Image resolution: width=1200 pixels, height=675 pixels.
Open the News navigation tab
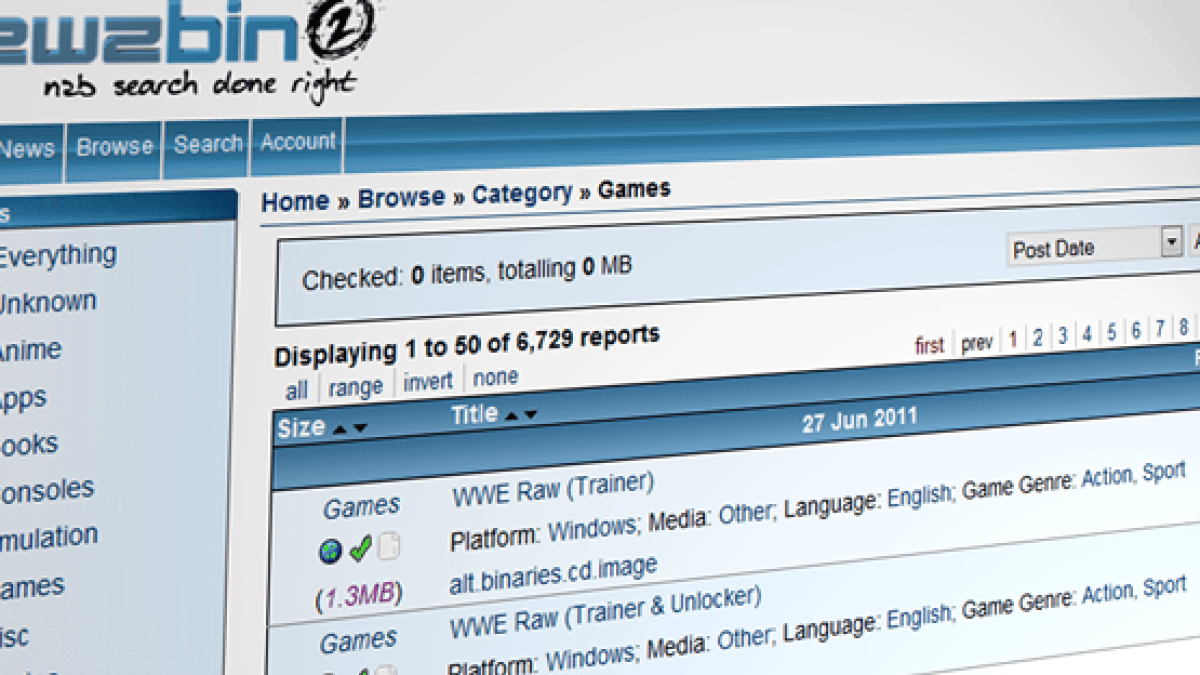pyautogui.click(x=27, y=150)
